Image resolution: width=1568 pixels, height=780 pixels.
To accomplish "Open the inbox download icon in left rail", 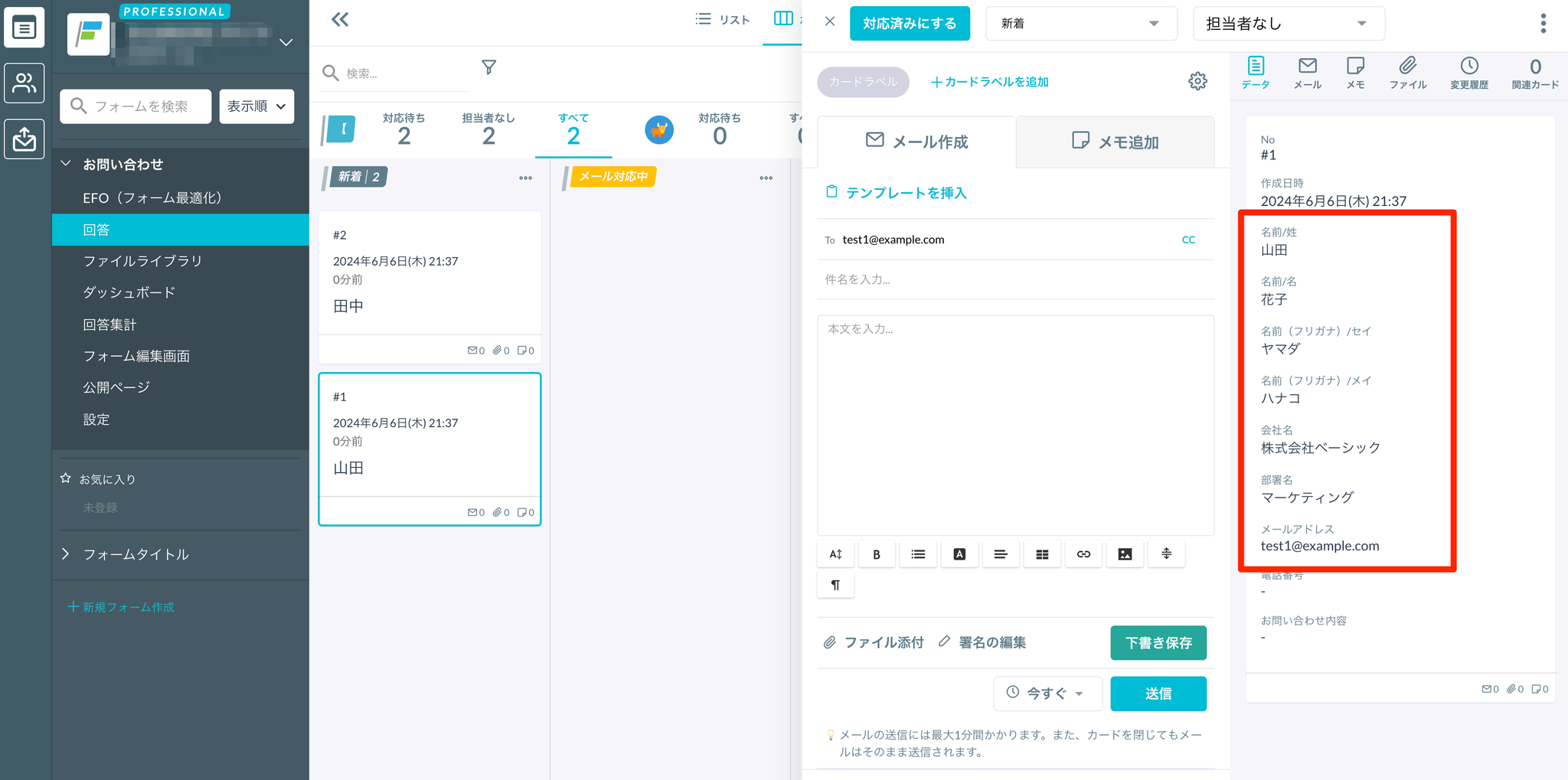I will [x=24, y=139].
